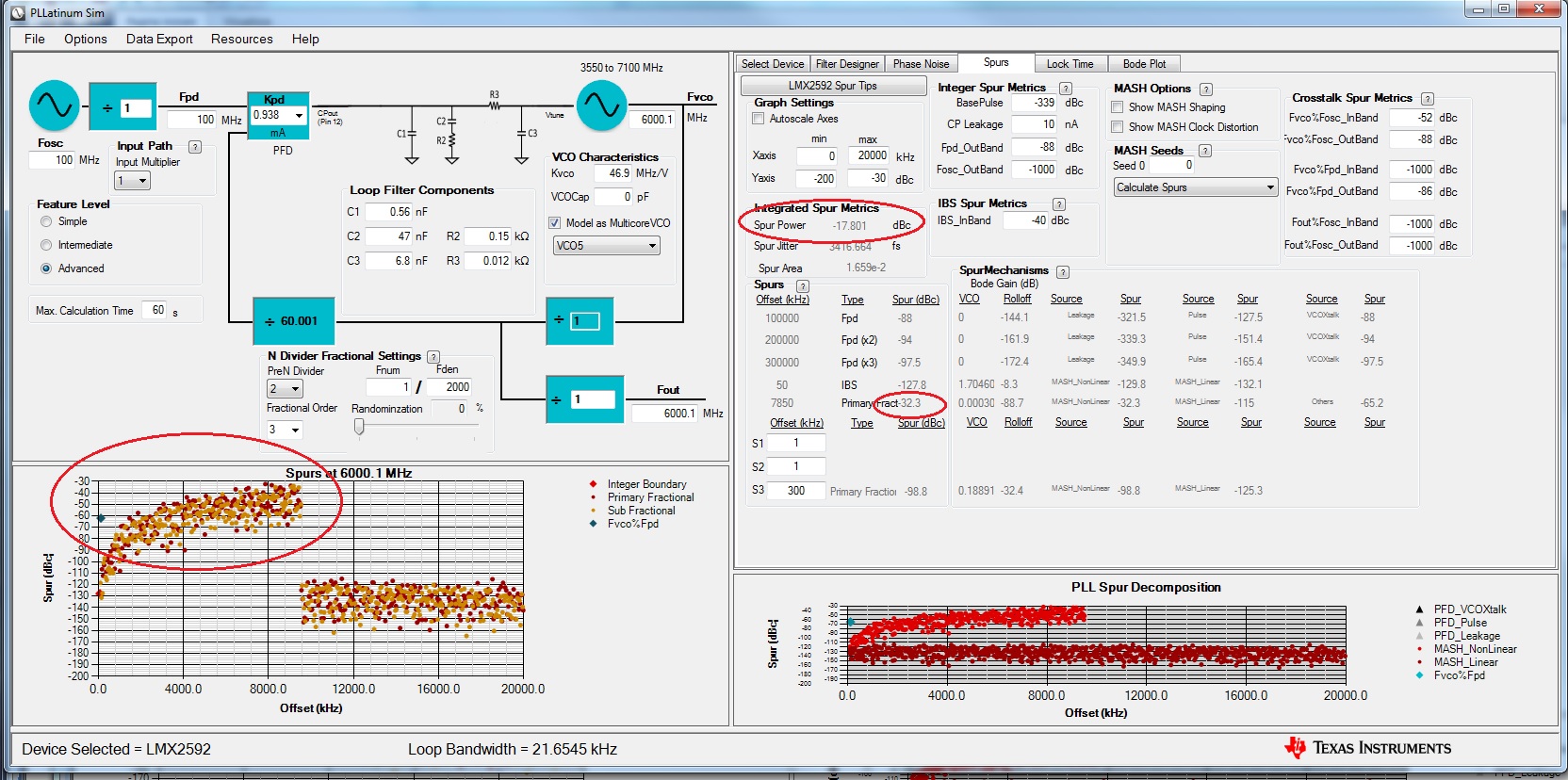The image size is (1568, 780).
Task: Open help for Crosstalk Spur Metrics
Action: 1428,99
